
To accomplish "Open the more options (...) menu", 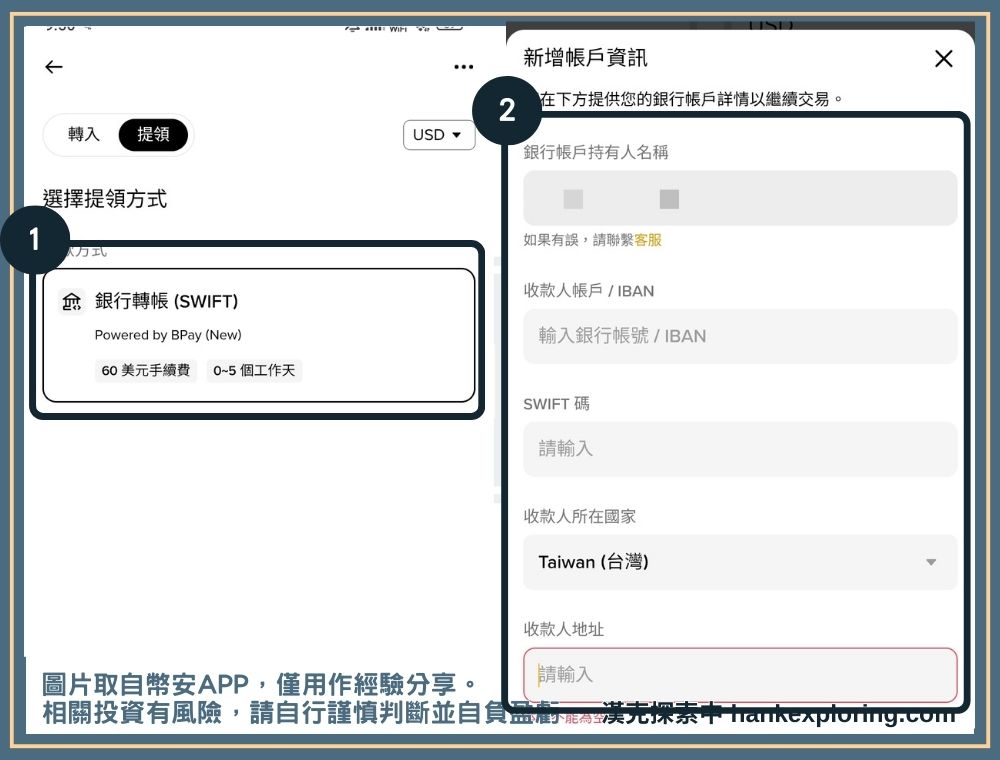I will 463,66.
